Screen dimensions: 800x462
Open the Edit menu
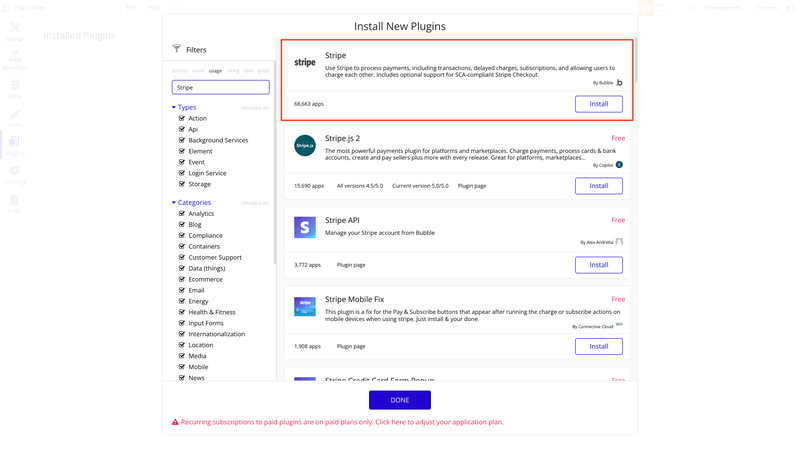coord(132,8)
